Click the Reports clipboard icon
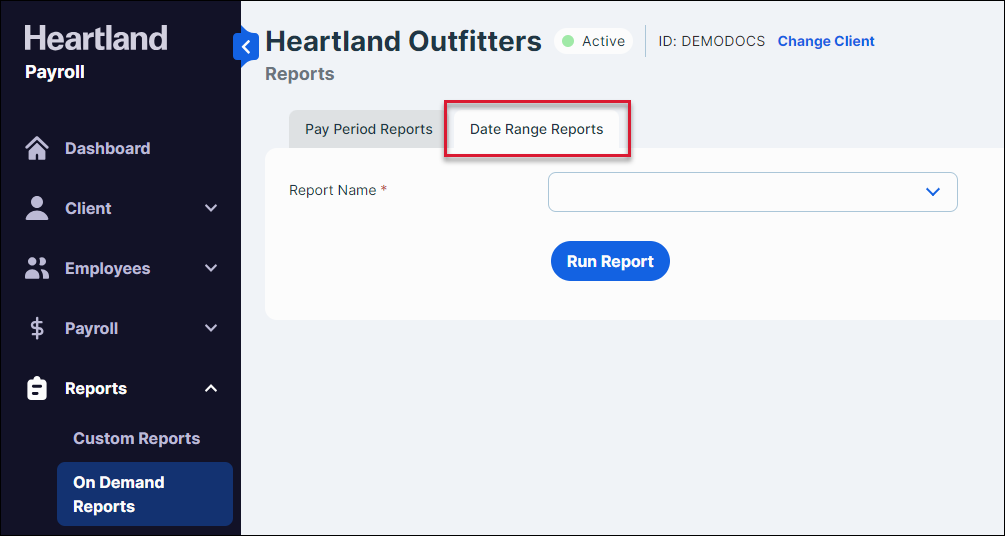The height and width of the screenshot is (536, 1005). pyautogui.click(x=37, y=389)
